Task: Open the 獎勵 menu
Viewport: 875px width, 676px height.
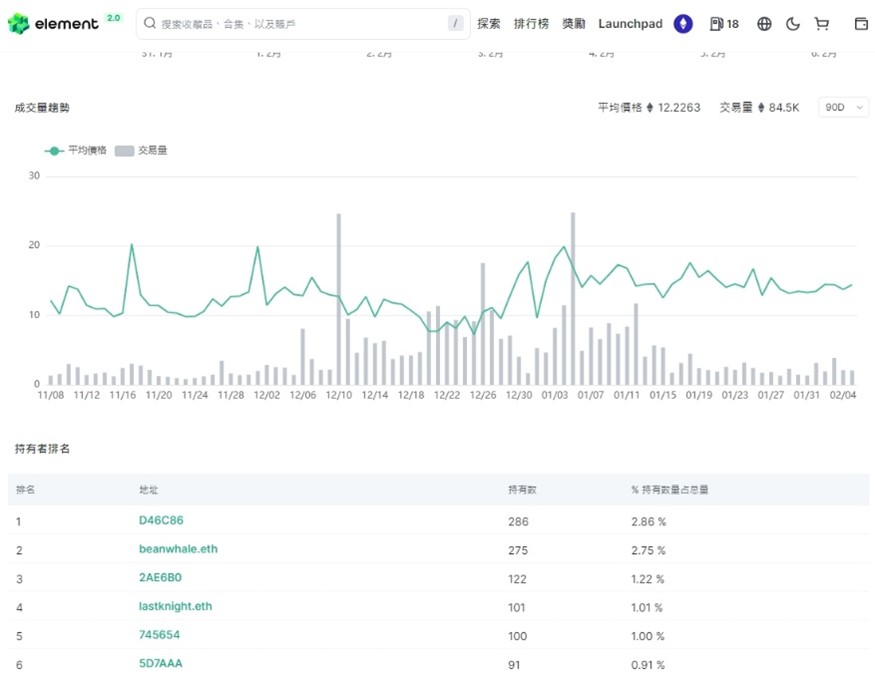Action: pyautogui.click(x=574, y=24)
